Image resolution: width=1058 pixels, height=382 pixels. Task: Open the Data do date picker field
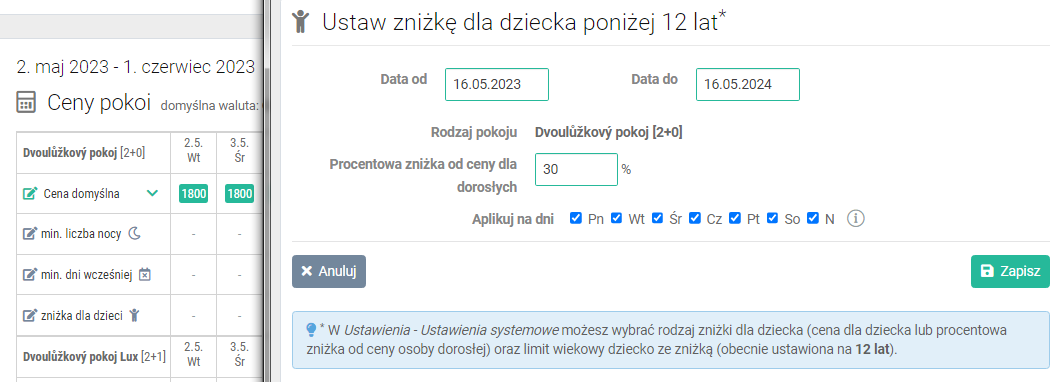[x=748, y=84]
